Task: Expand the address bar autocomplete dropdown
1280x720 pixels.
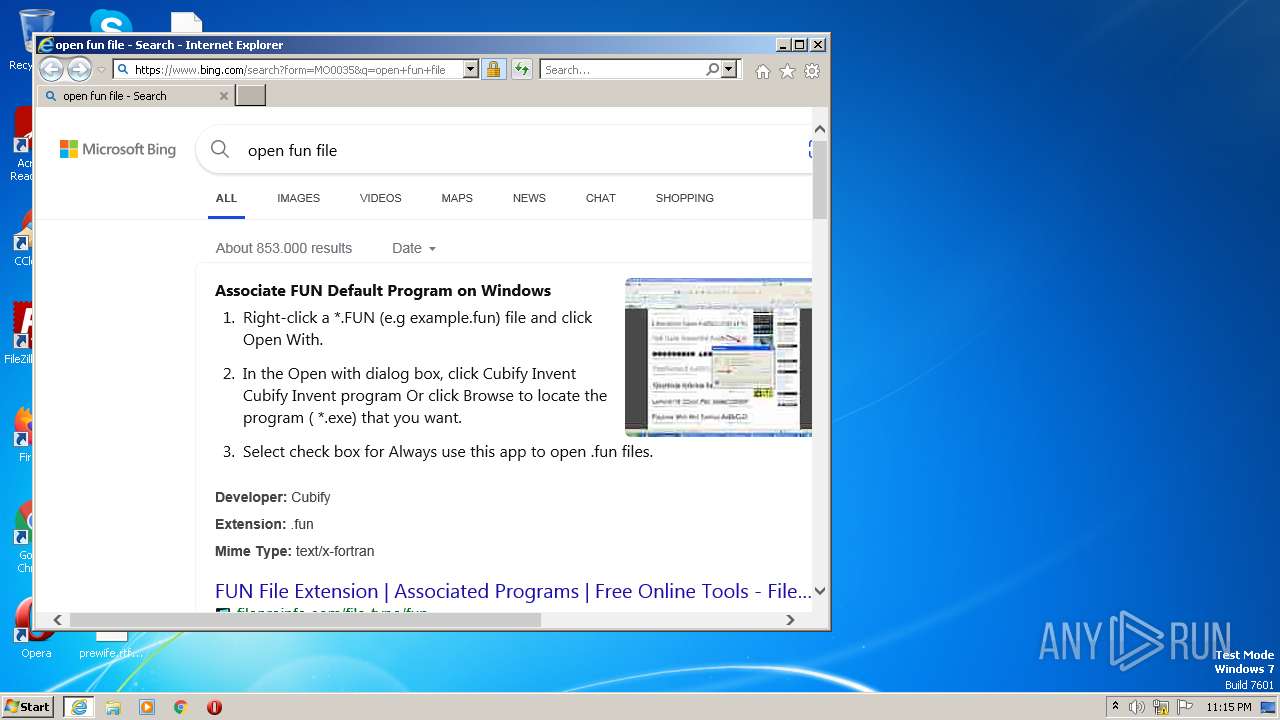Action: tap(471, 70)
